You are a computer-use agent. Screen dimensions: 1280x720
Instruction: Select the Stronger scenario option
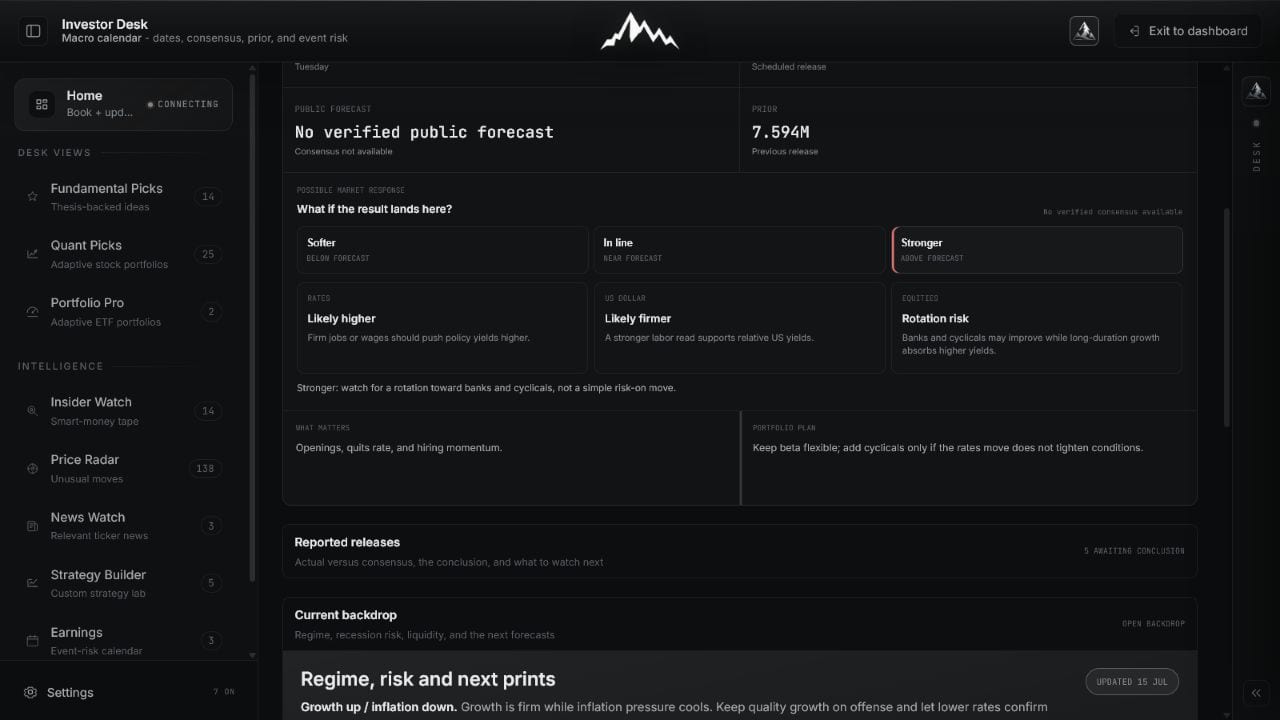pyautogui.click(x=1037, y=250)
